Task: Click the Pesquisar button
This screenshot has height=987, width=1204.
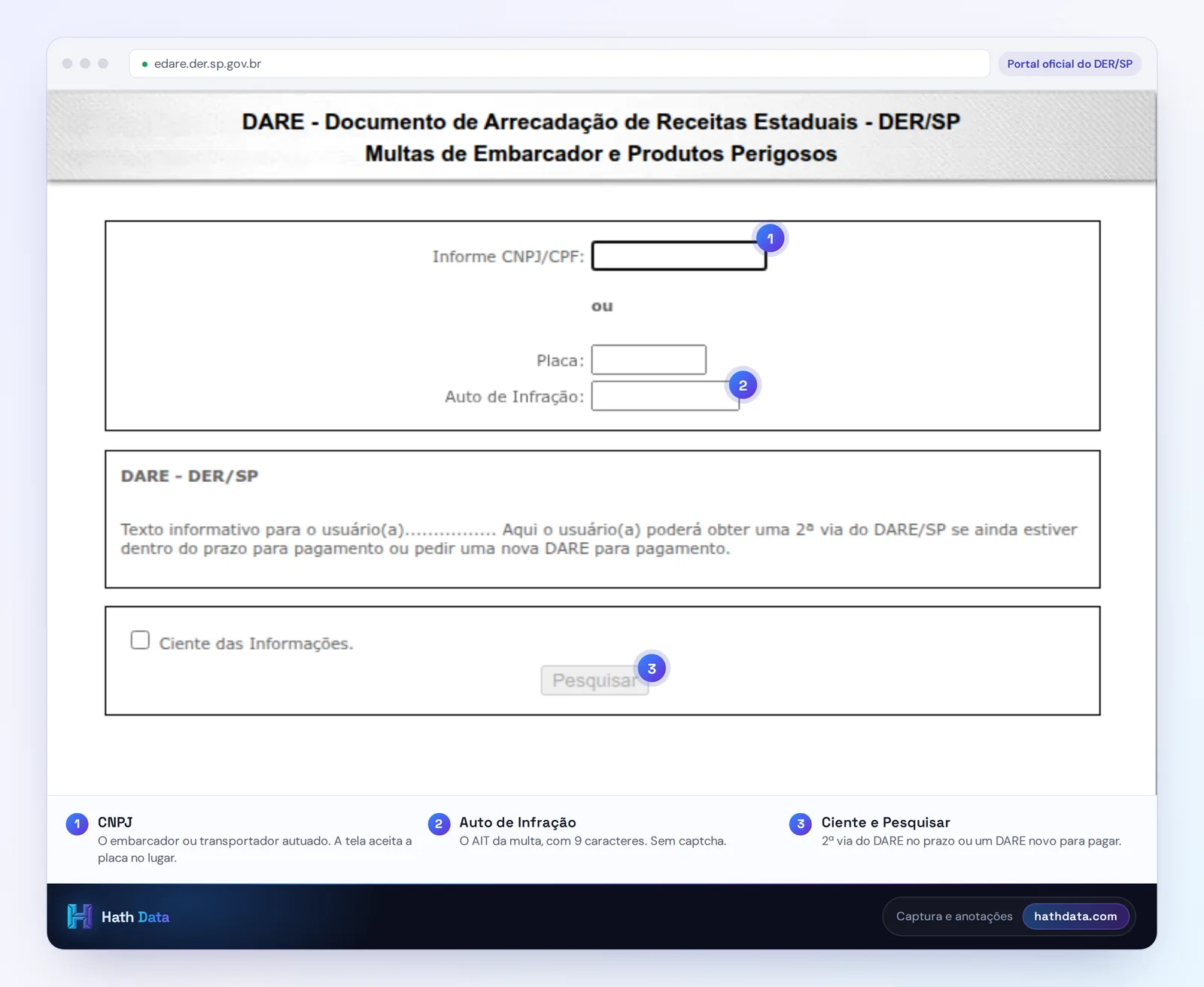Action: pos(594,681)
